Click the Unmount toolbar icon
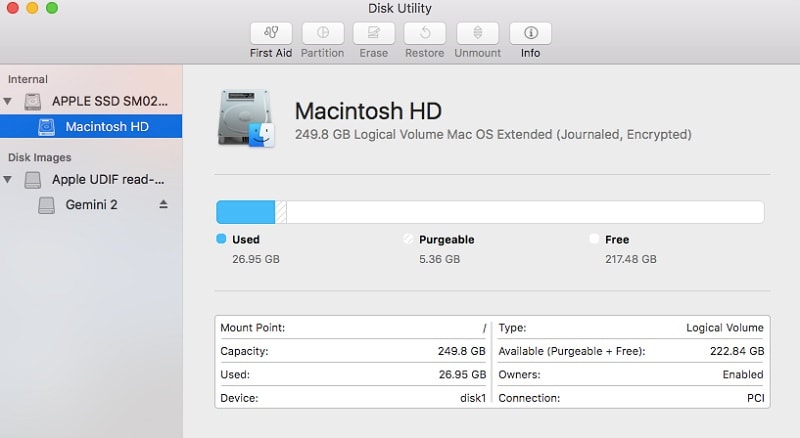 point(478,33)
